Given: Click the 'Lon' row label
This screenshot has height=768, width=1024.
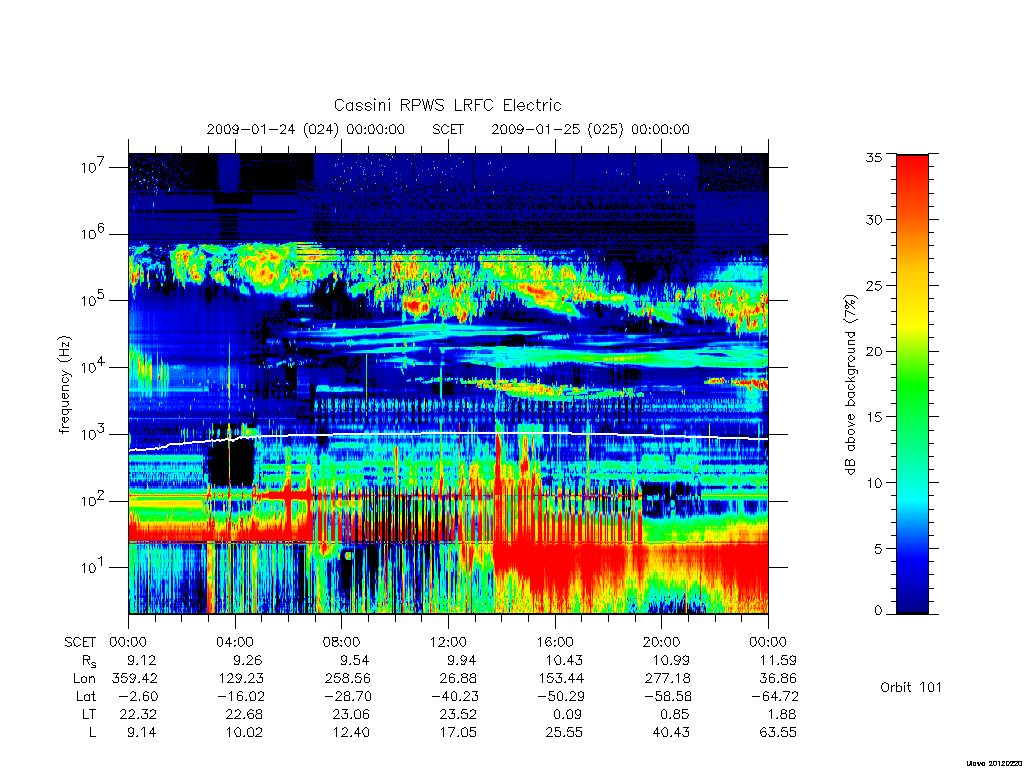Looking at the screenshot, I should tap(85, 679).
